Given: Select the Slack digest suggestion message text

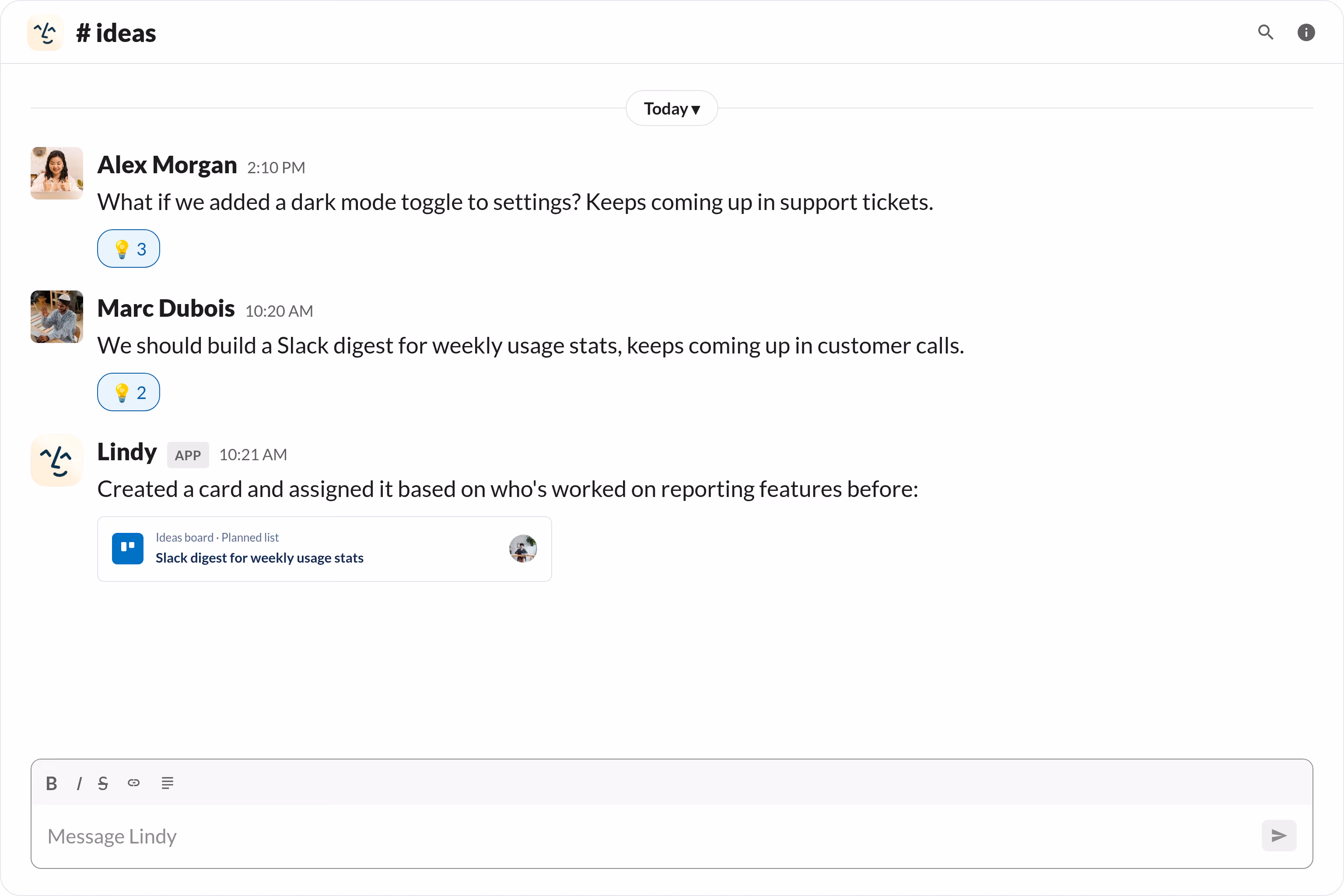Looking at the screenshot, I should coord(531,346).
